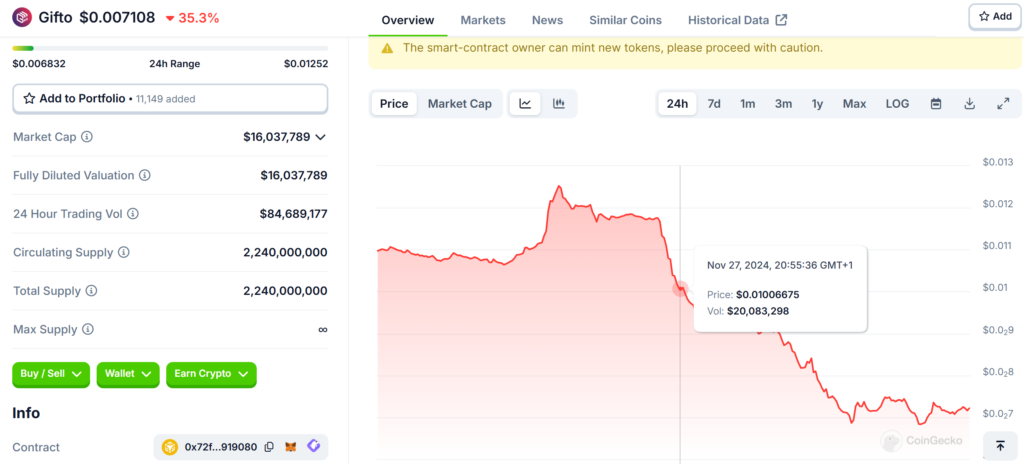Select the Max time range

(x=854, y=103)
